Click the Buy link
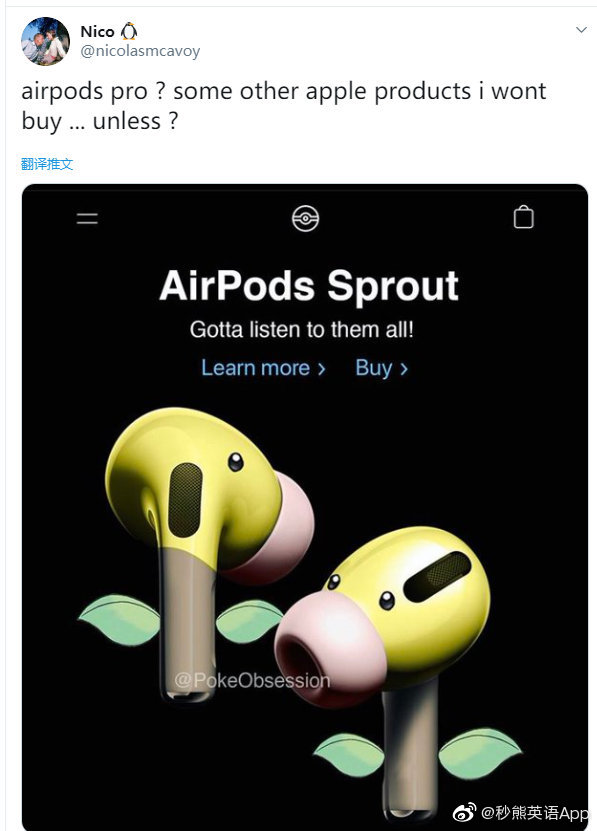This screenshot has width=597, height=831. [381, 368]
